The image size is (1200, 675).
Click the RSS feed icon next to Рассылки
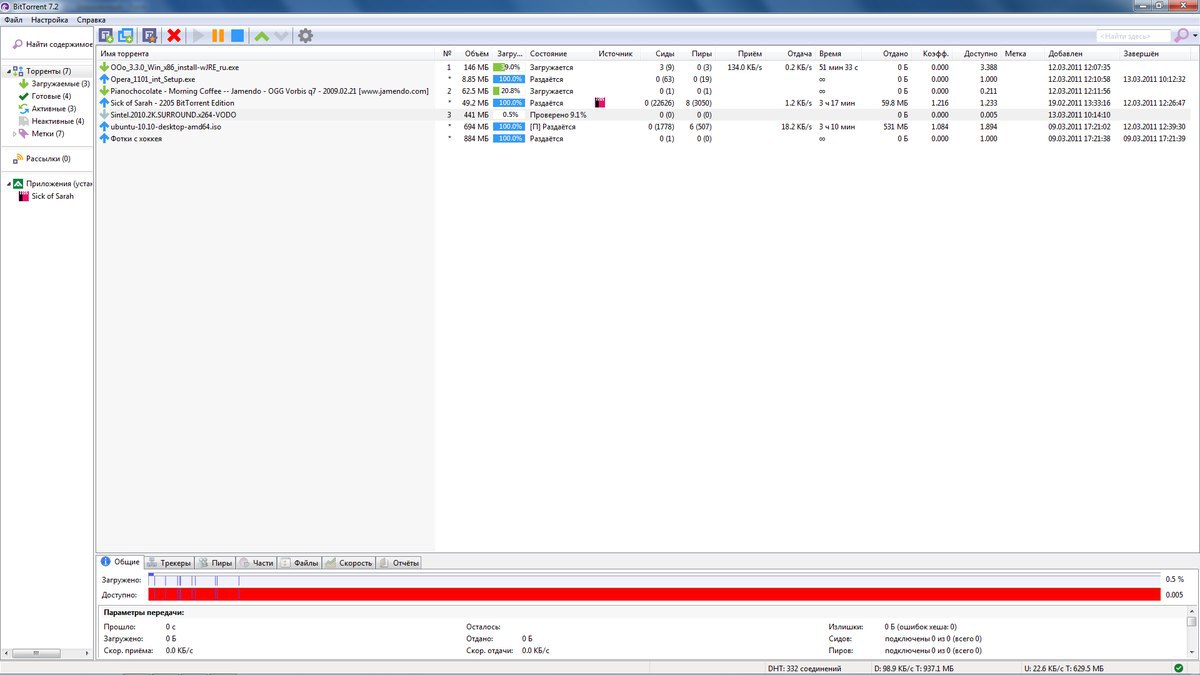[18, 159]
